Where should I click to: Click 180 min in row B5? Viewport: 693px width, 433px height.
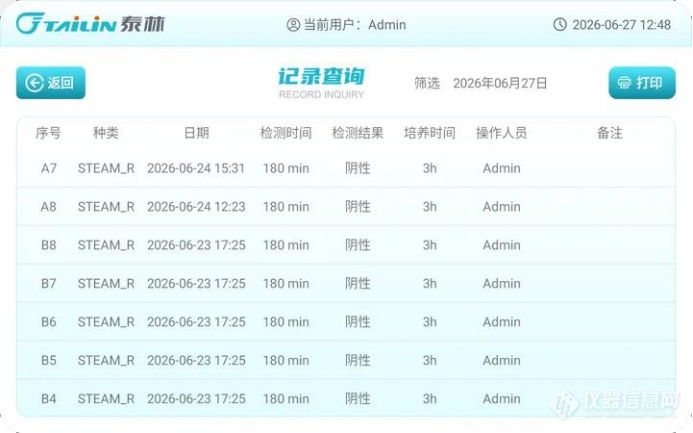pyautogui.click(x=286, y=361)
